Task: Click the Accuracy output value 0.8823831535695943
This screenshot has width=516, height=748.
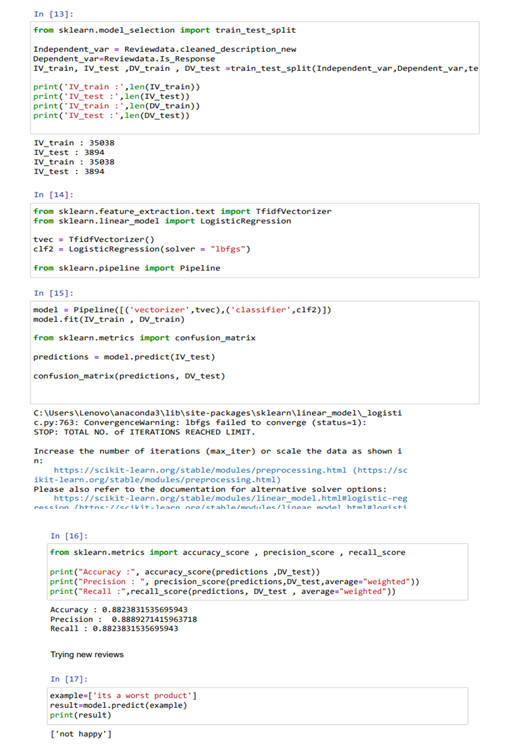Action: pos(144,610)
